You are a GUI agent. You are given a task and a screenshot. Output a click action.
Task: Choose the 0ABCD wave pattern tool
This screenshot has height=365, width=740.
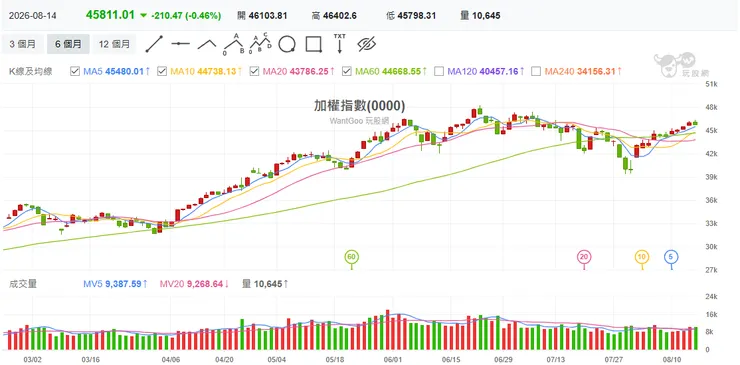tap(261, 43)
